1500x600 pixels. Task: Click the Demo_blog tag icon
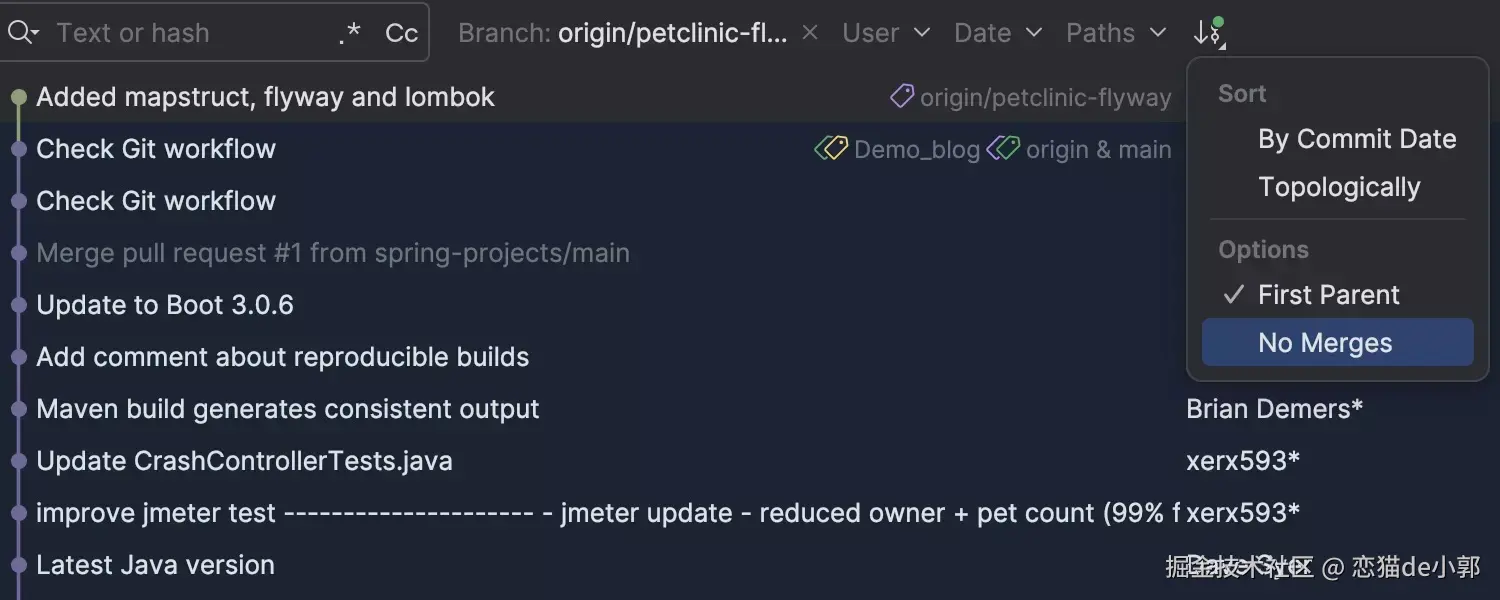831,149
